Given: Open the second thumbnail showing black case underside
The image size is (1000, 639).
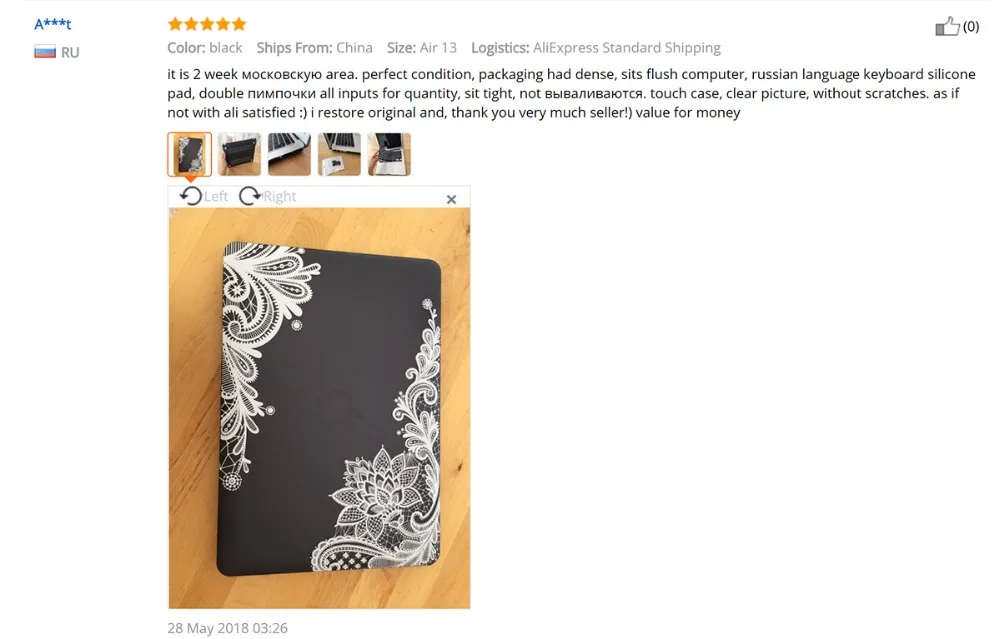Looking at the screenshot, I should 239,154.
